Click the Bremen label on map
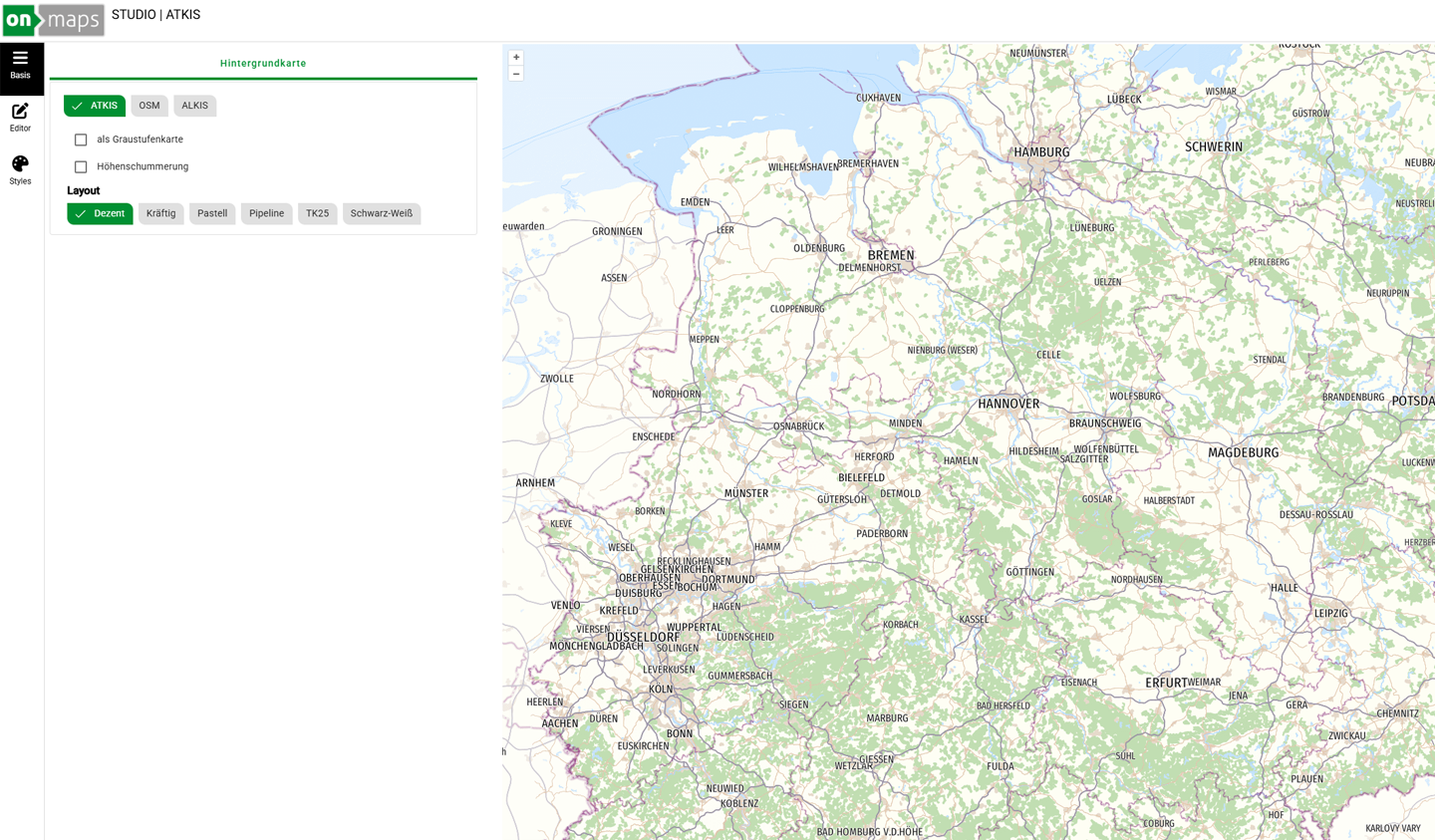The height and width of the screenshot is (840, 1435). (891, 255)
